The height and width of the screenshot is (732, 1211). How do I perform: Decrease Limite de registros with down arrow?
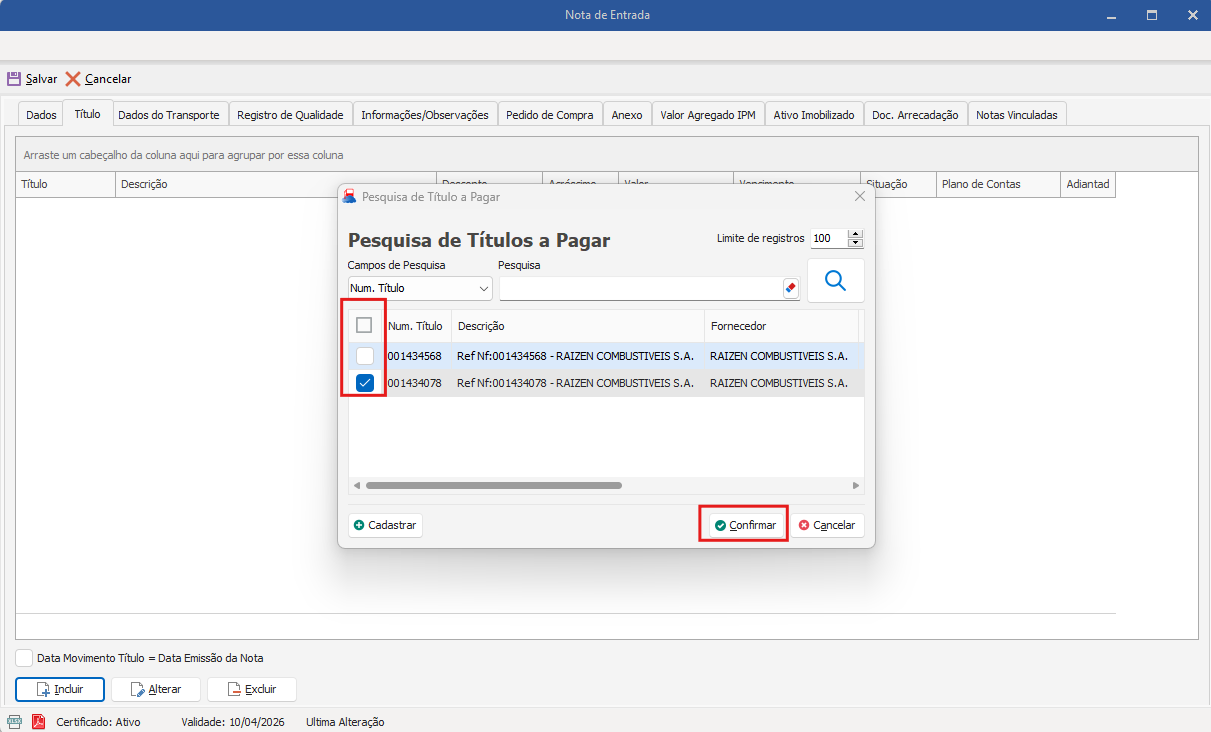855,243
